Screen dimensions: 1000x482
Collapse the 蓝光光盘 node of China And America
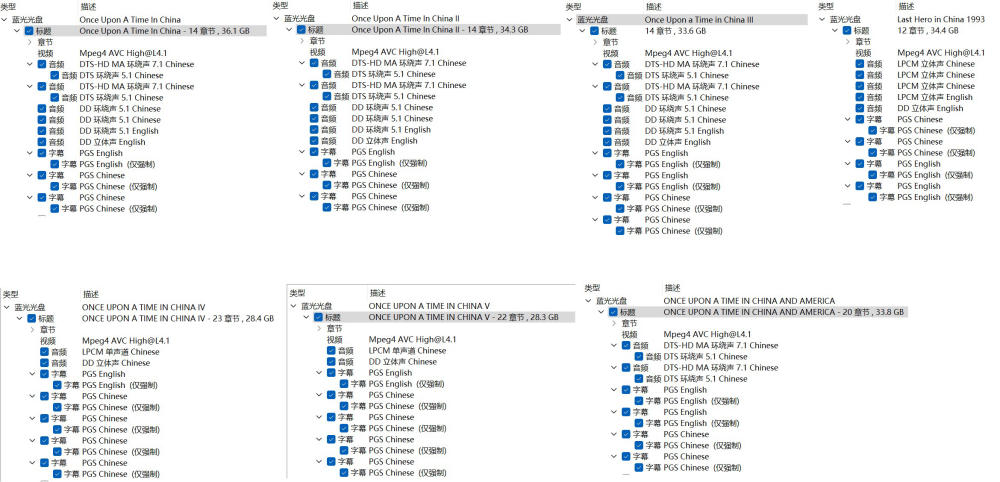[588, 301]
